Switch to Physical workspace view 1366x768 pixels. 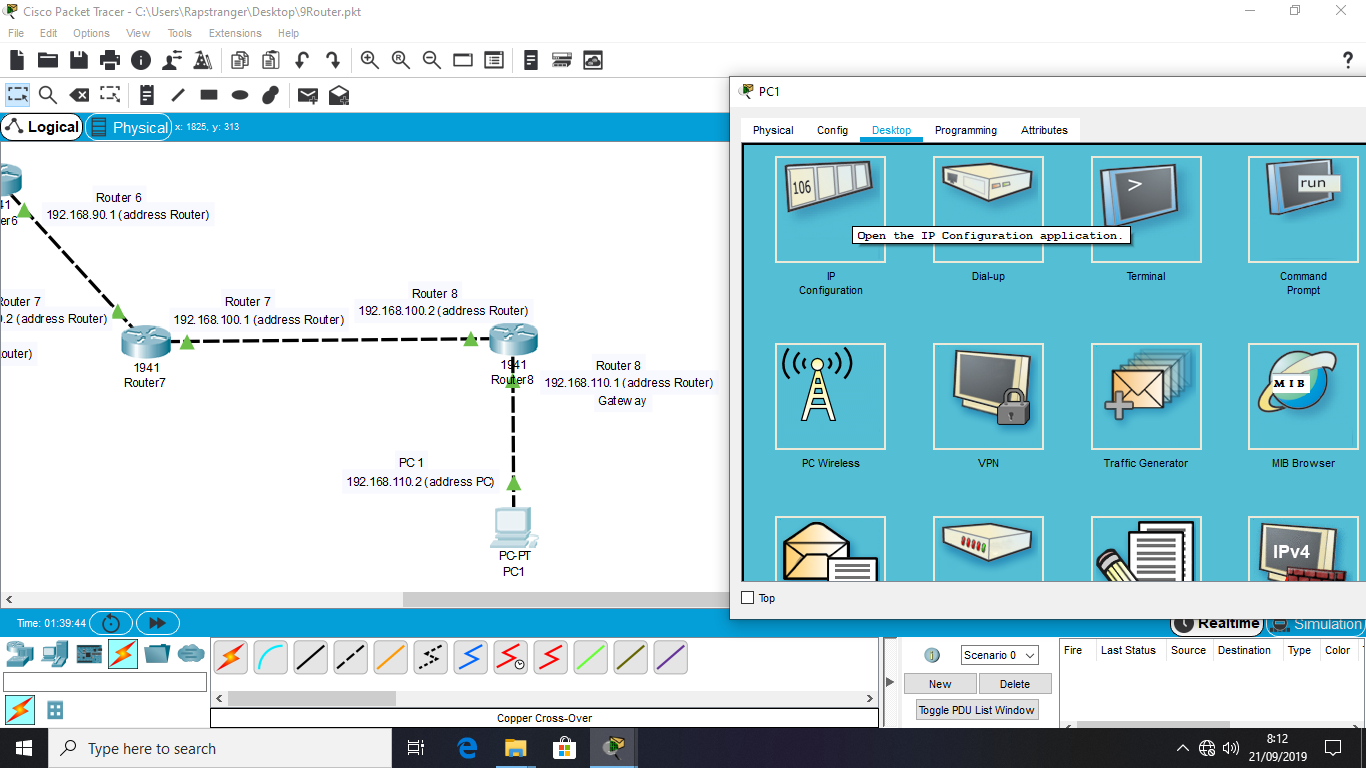click(x=129, y=127)
